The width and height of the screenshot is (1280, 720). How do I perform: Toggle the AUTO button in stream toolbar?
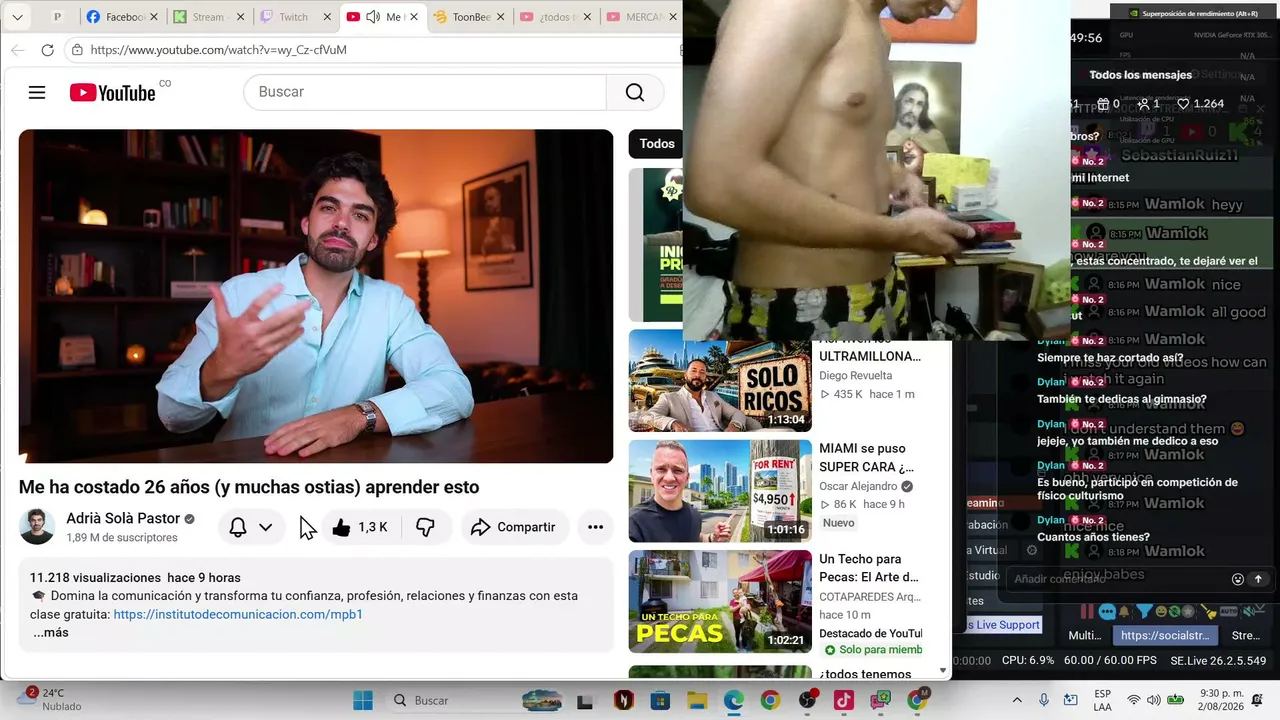point(1229,611)
